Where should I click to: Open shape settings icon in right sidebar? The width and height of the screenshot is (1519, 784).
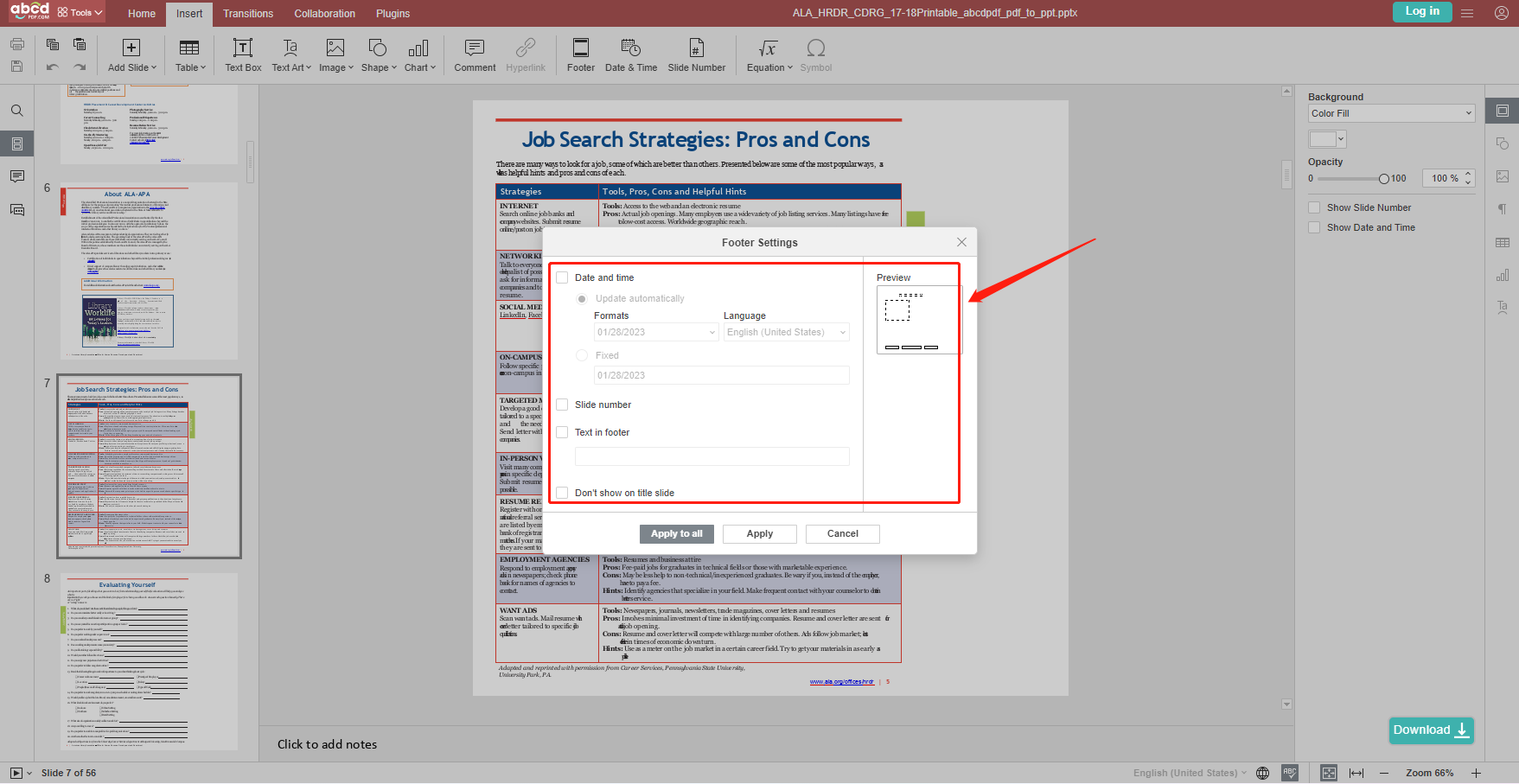pyautogui.click(x=1503, y=143)
